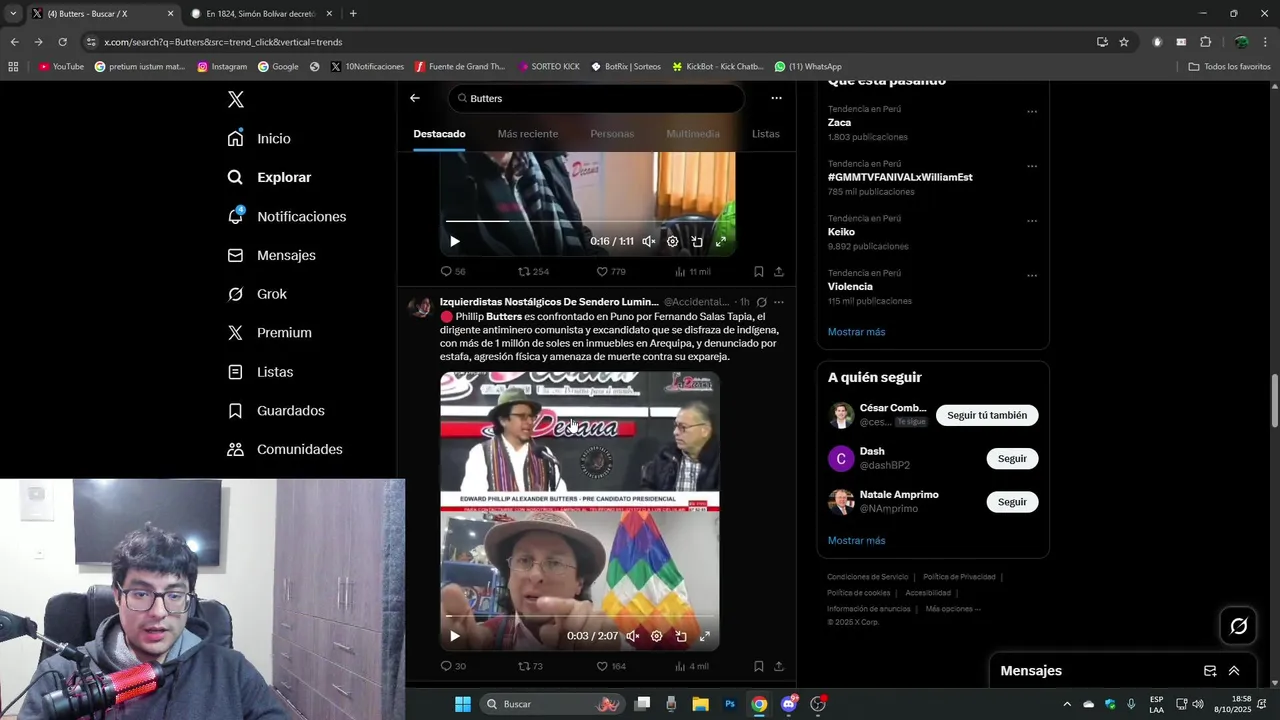Image resolution: width=1280 pixels, height=720 pixels.
Task: Reply to post with 30 comments
Action: click(x=453, y=666)
